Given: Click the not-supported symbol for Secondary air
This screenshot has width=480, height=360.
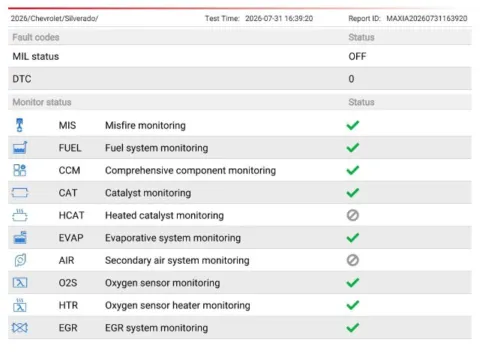Looking at the screenshot, I should tap(353, 260).
